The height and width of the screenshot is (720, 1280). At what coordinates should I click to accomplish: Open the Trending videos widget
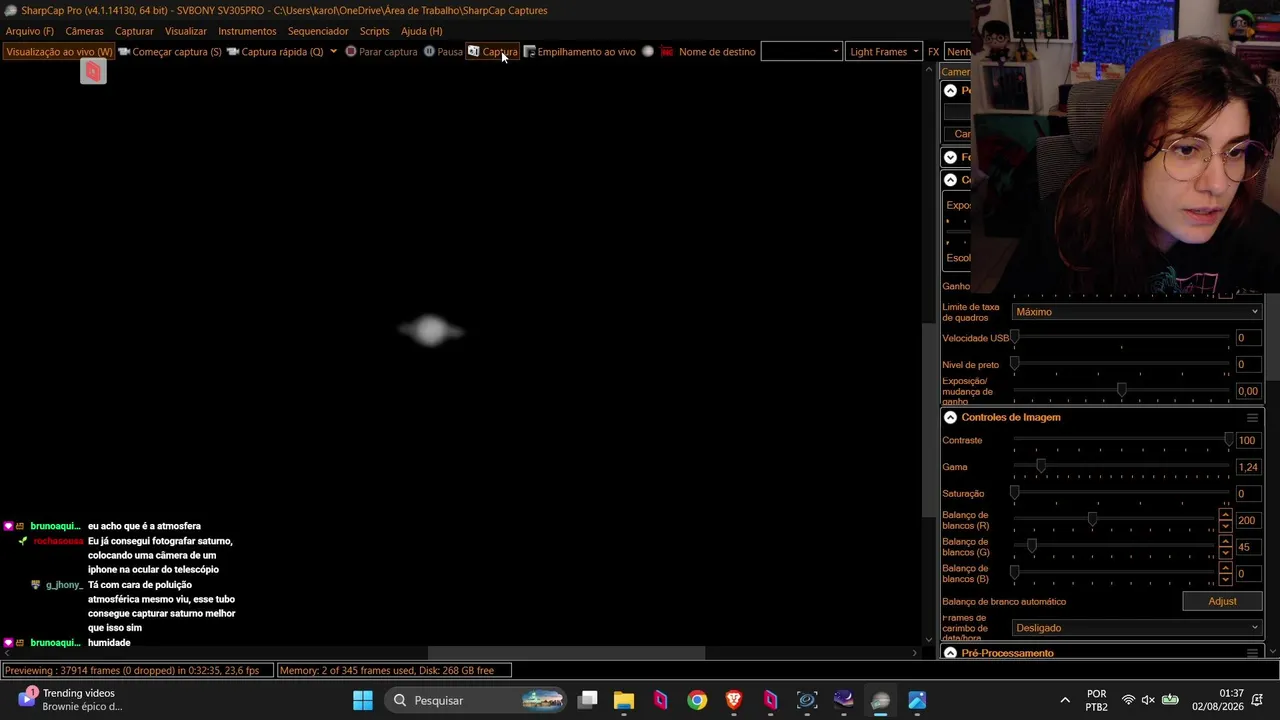(70, 699)
